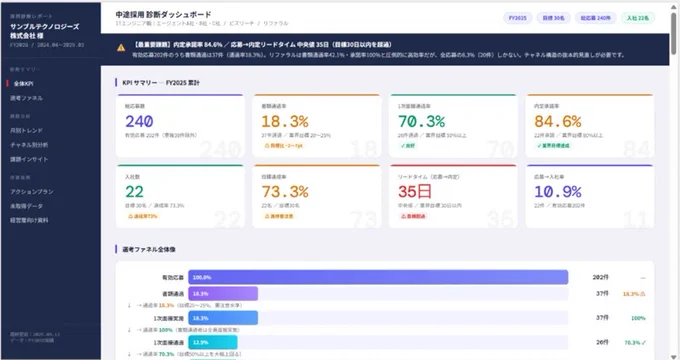Click the 22 hires KPI value
Image resolution: width=680 pixels, height=360 pixels.
134,192
